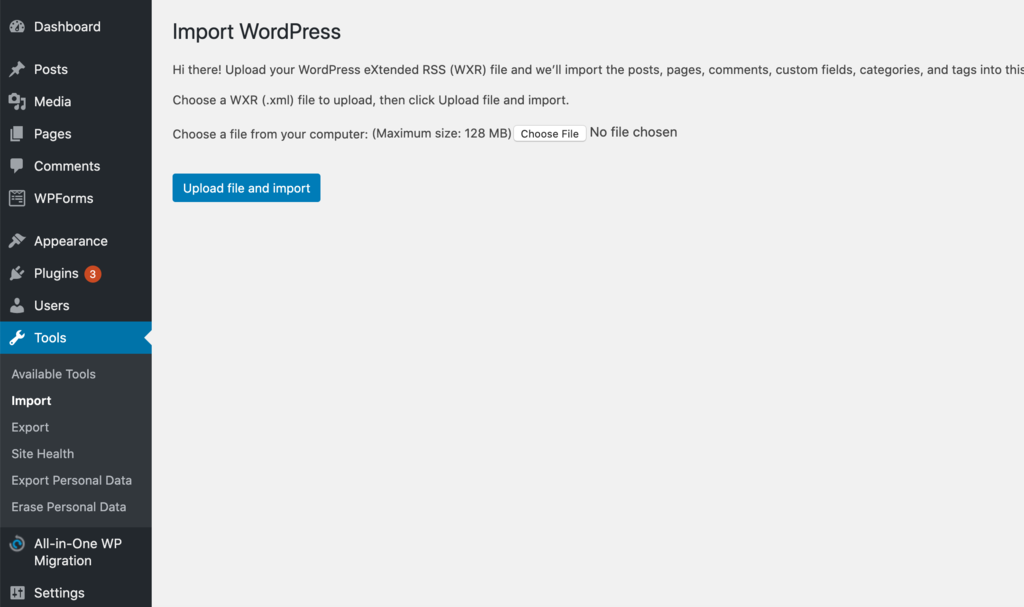This screenshot has width=1024, height=607.
Task: Open the Tools wrench icon
Action: [x=17, y=337]
